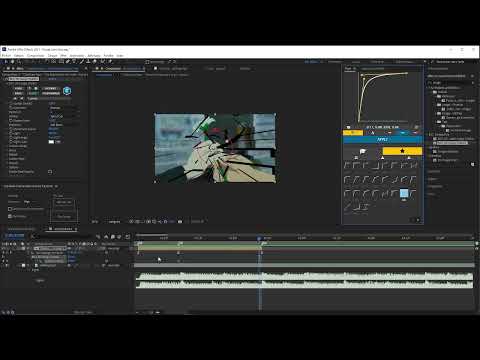Select the highlighted light-blue easing preset

click(x=404, y=193)
